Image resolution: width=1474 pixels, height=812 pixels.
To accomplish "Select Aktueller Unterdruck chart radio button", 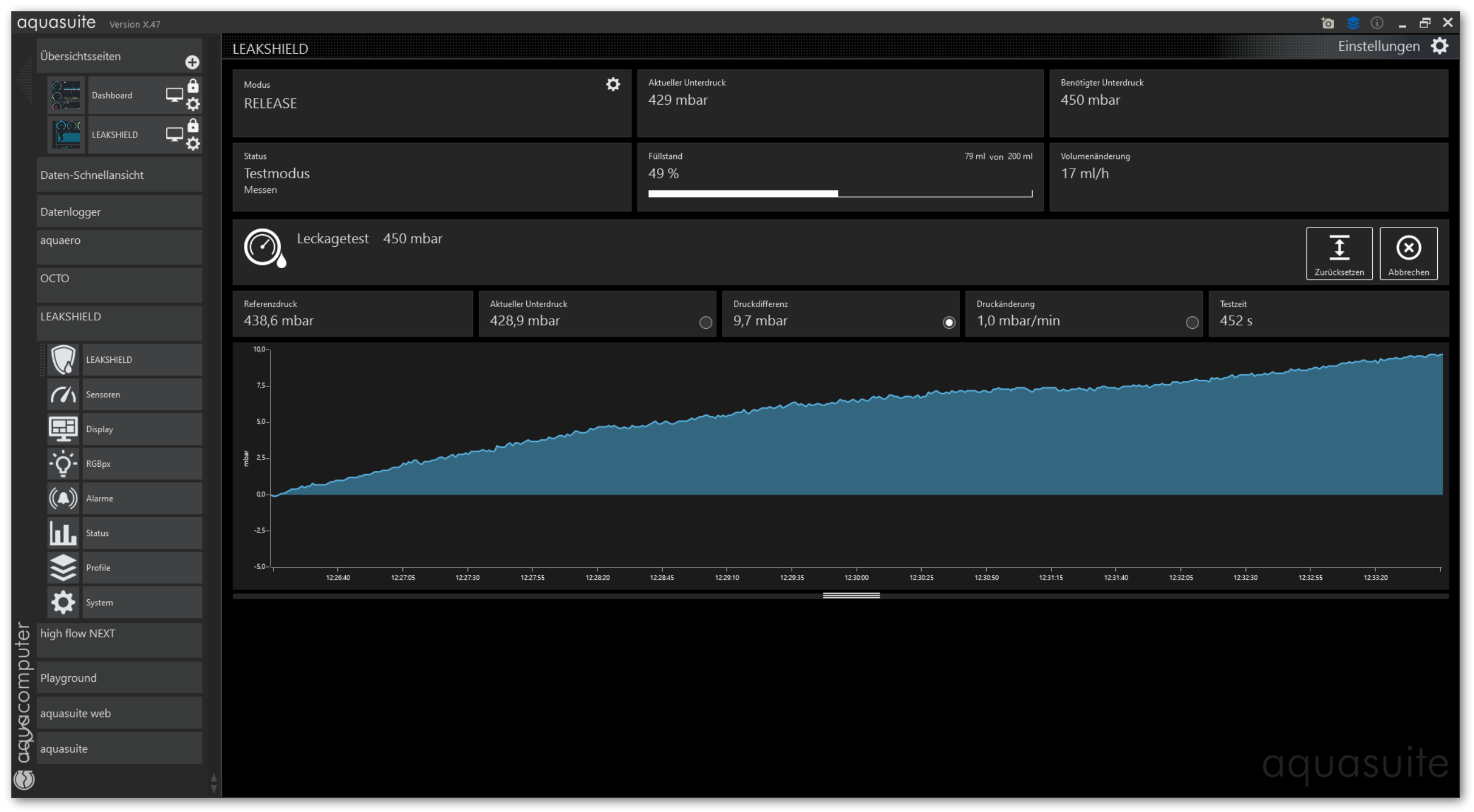I will coord(706,323).
